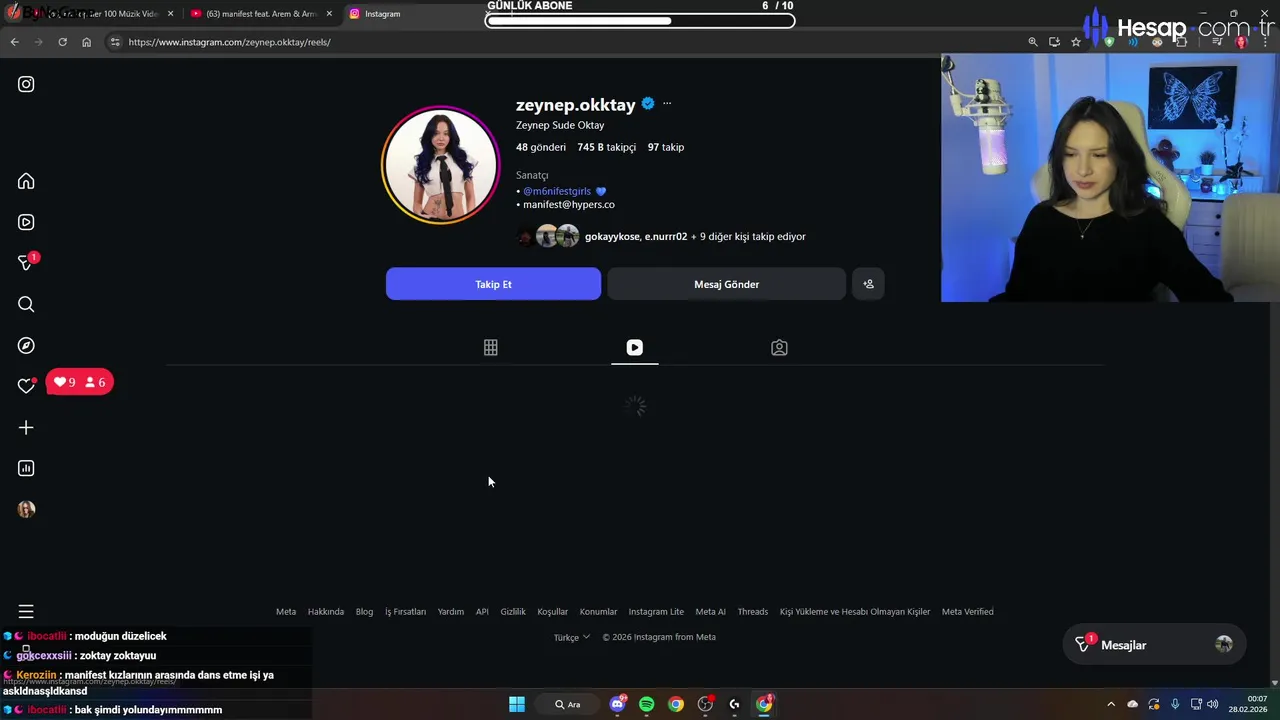This screenshot has height=720, width=1280.
Task: Open site information icon in address bar
Action: tap(115, 42)
